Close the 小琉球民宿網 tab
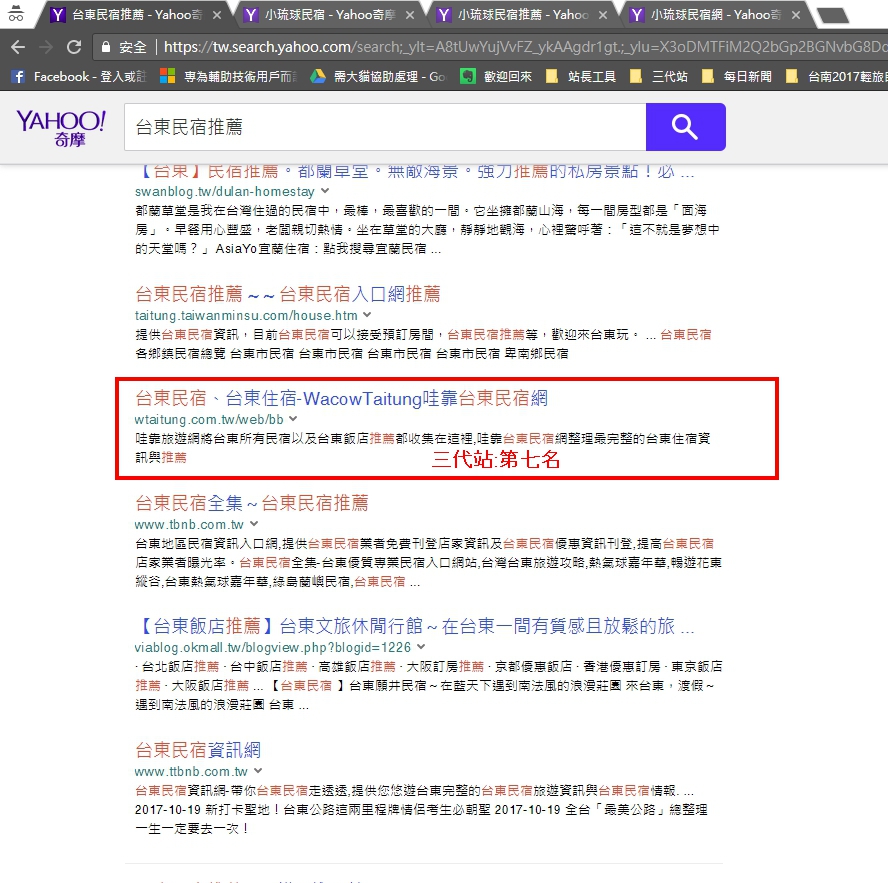The width and height of the screenshot is (888, 883). pyautogui.click(x=796, y=15)
